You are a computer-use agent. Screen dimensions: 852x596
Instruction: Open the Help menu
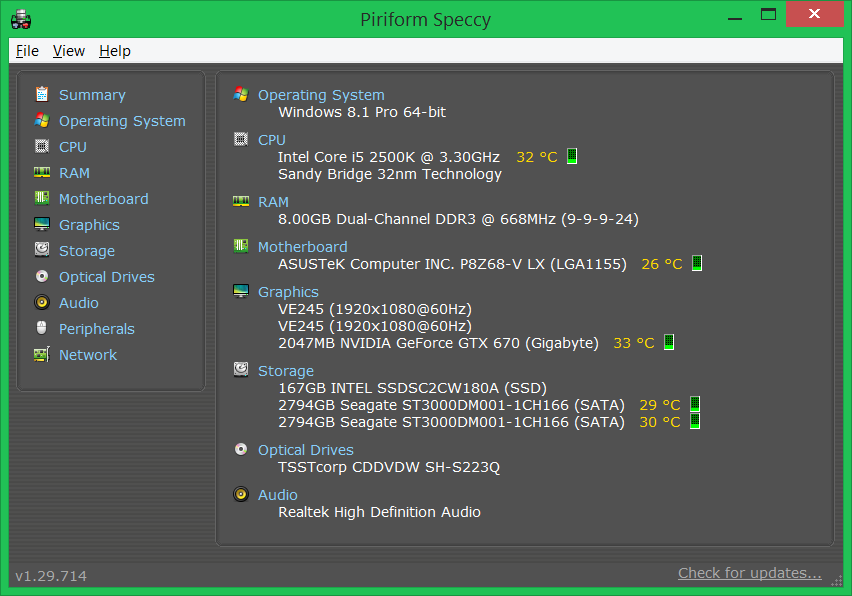tap(115, 51)
